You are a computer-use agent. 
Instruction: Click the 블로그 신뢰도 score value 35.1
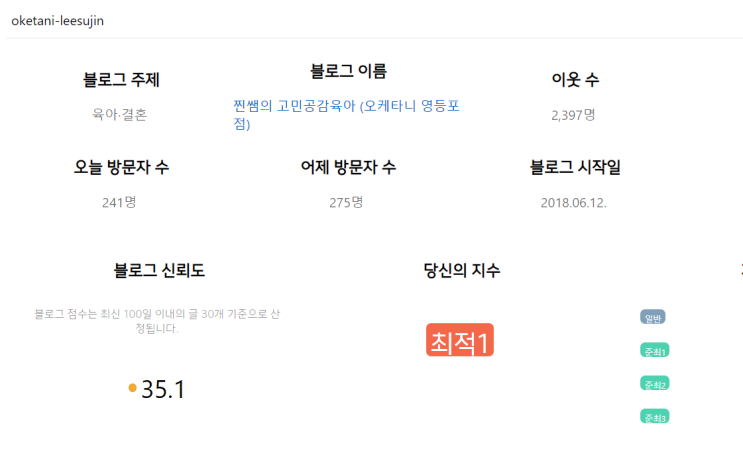163,390
